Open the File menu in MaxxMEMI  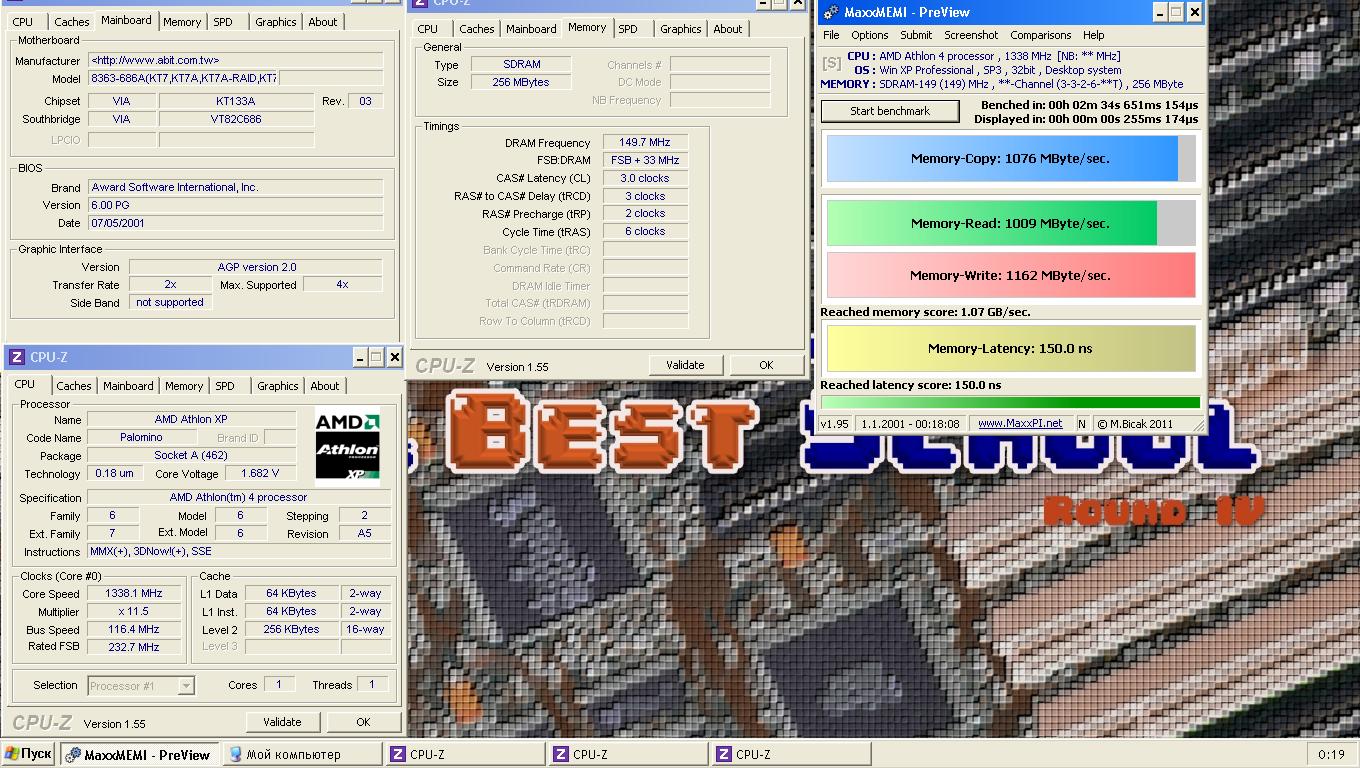point(832,35)
